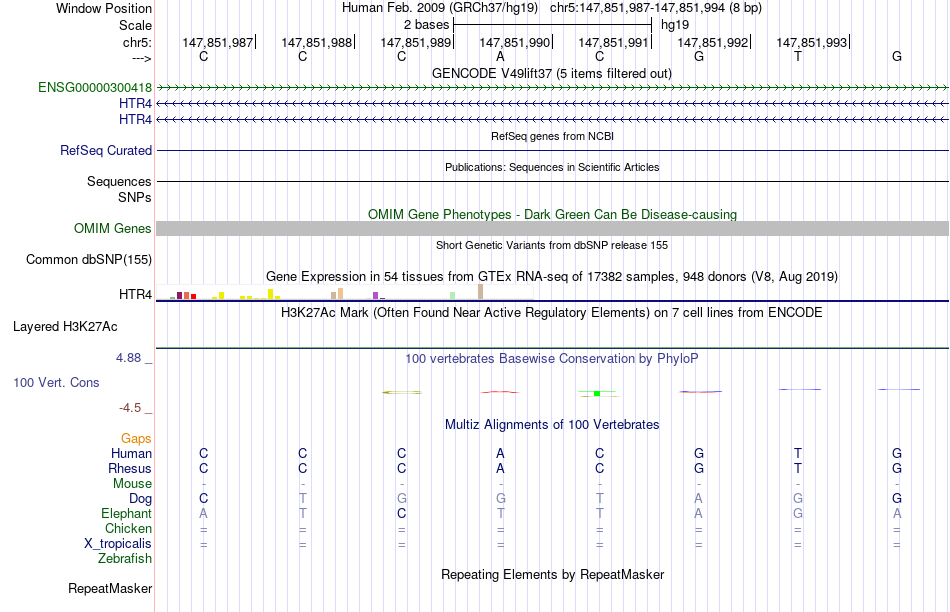Click the hg19 scale label
Viewport: 950px width, 612px height.
pos(675,25)
